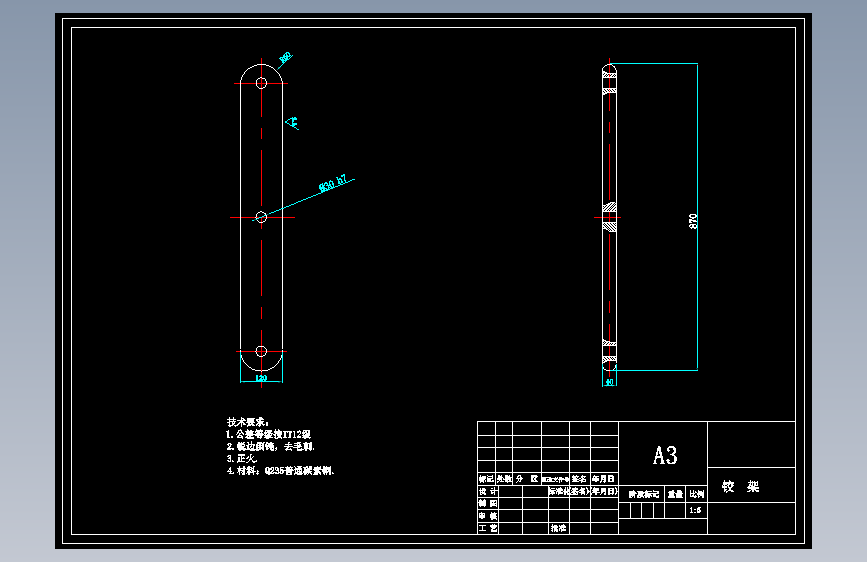Click the top hole circle in the front view
867x562 pixels.
262,83
